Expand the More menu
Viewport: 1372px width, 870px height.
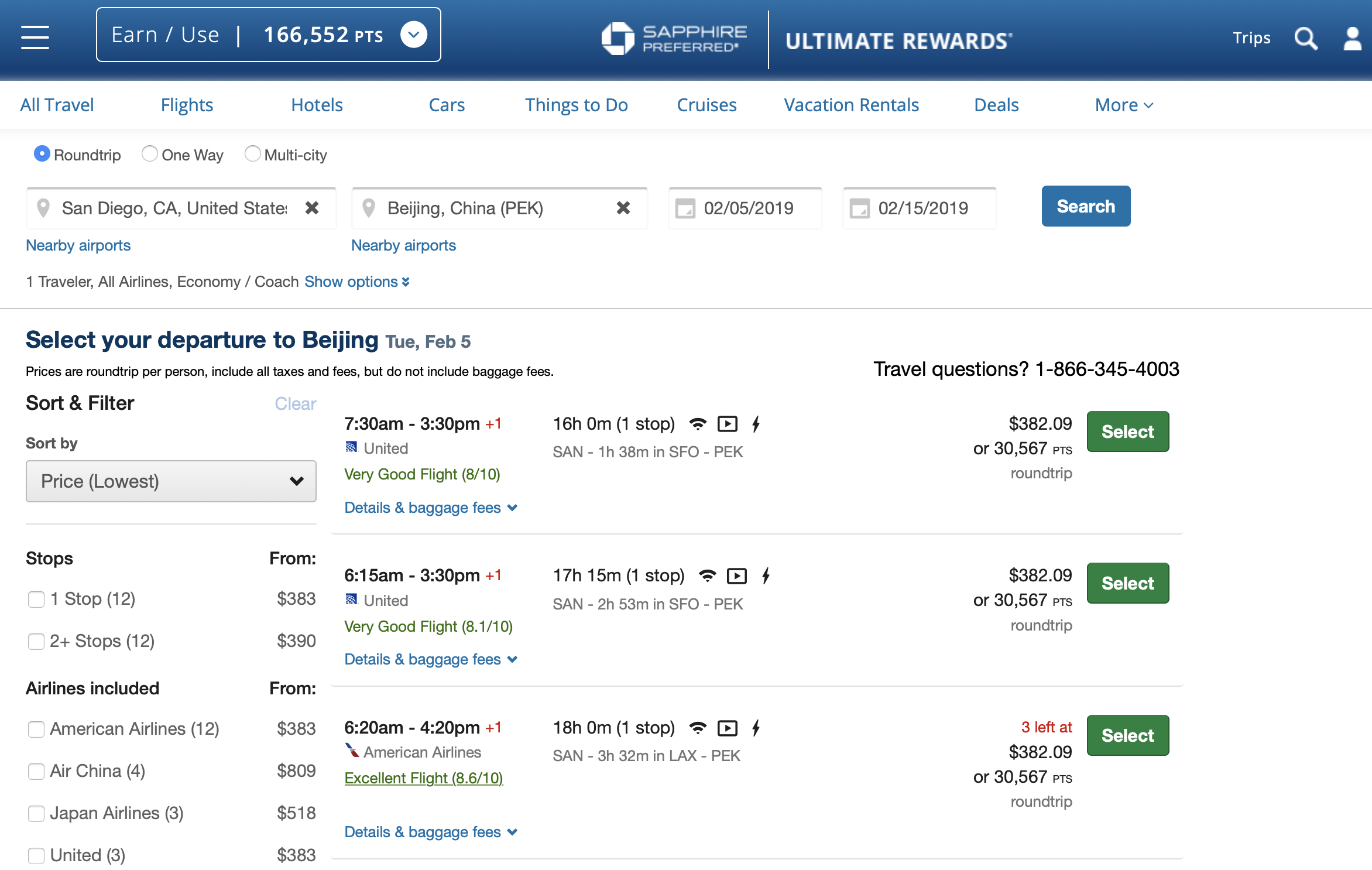coord(1124,105)
